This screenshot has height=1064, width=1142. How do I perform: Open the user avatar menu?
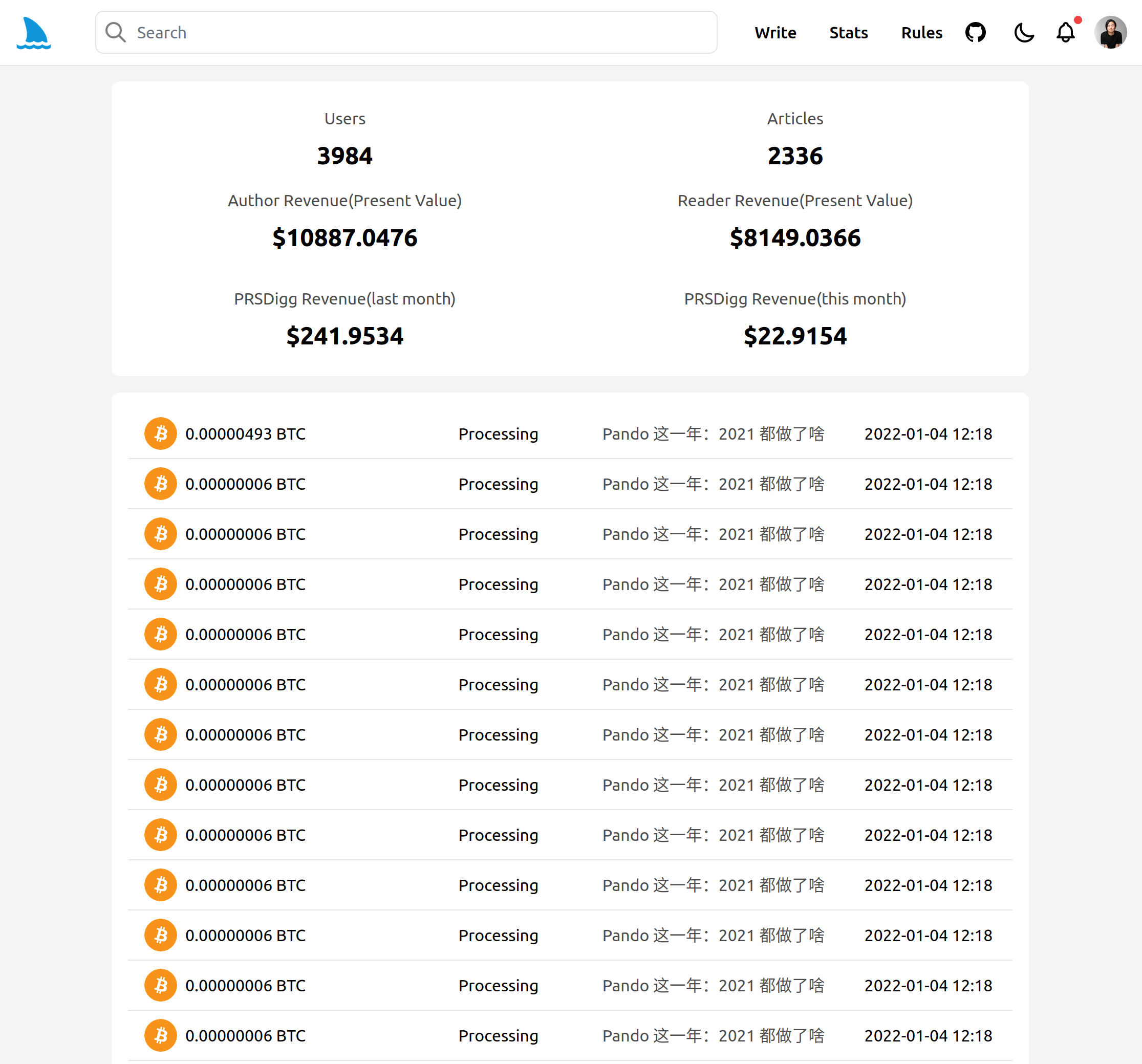click(x=1110, y=33)
